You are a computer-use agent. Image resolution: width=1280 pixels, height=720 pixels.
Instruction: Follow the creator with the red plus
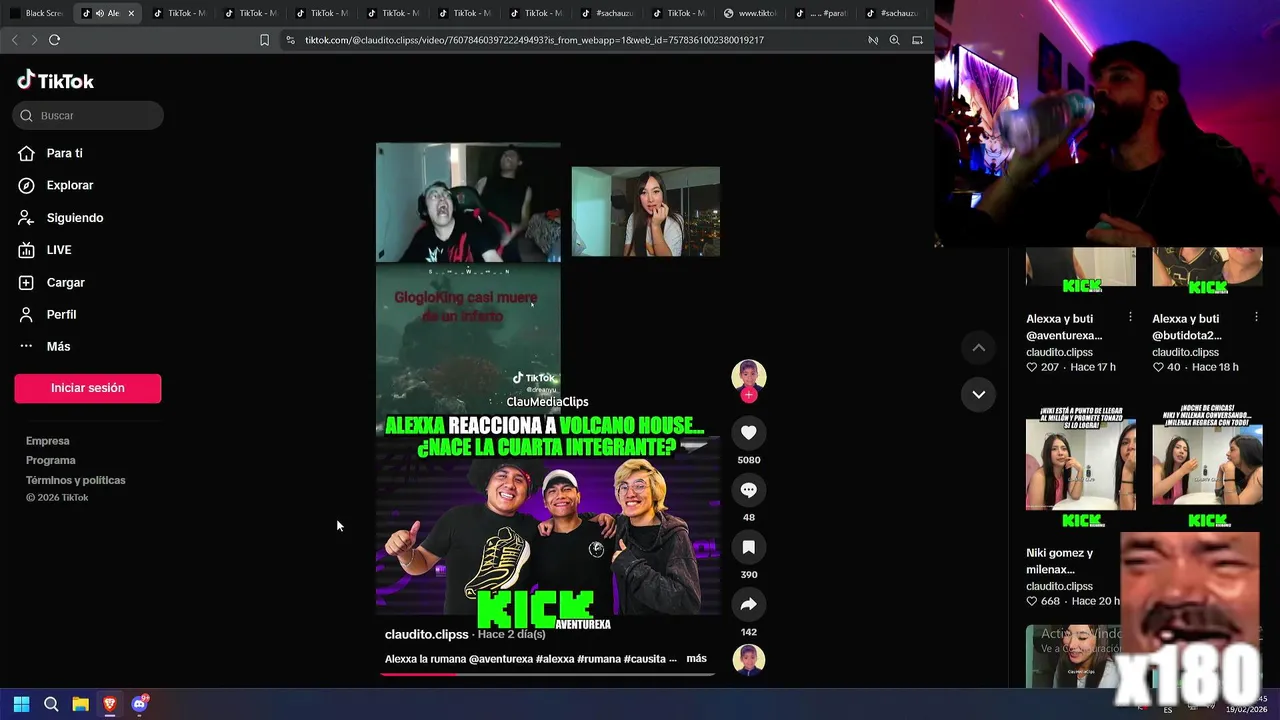click(x=748, y=395)
